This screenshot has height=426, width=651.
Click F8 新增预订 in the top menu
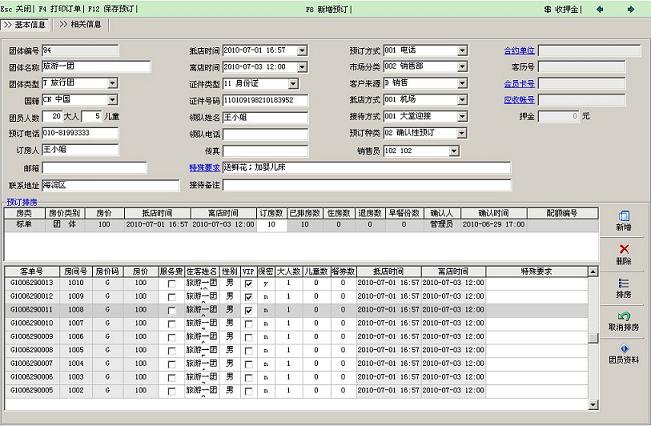(x=328, y=9)
